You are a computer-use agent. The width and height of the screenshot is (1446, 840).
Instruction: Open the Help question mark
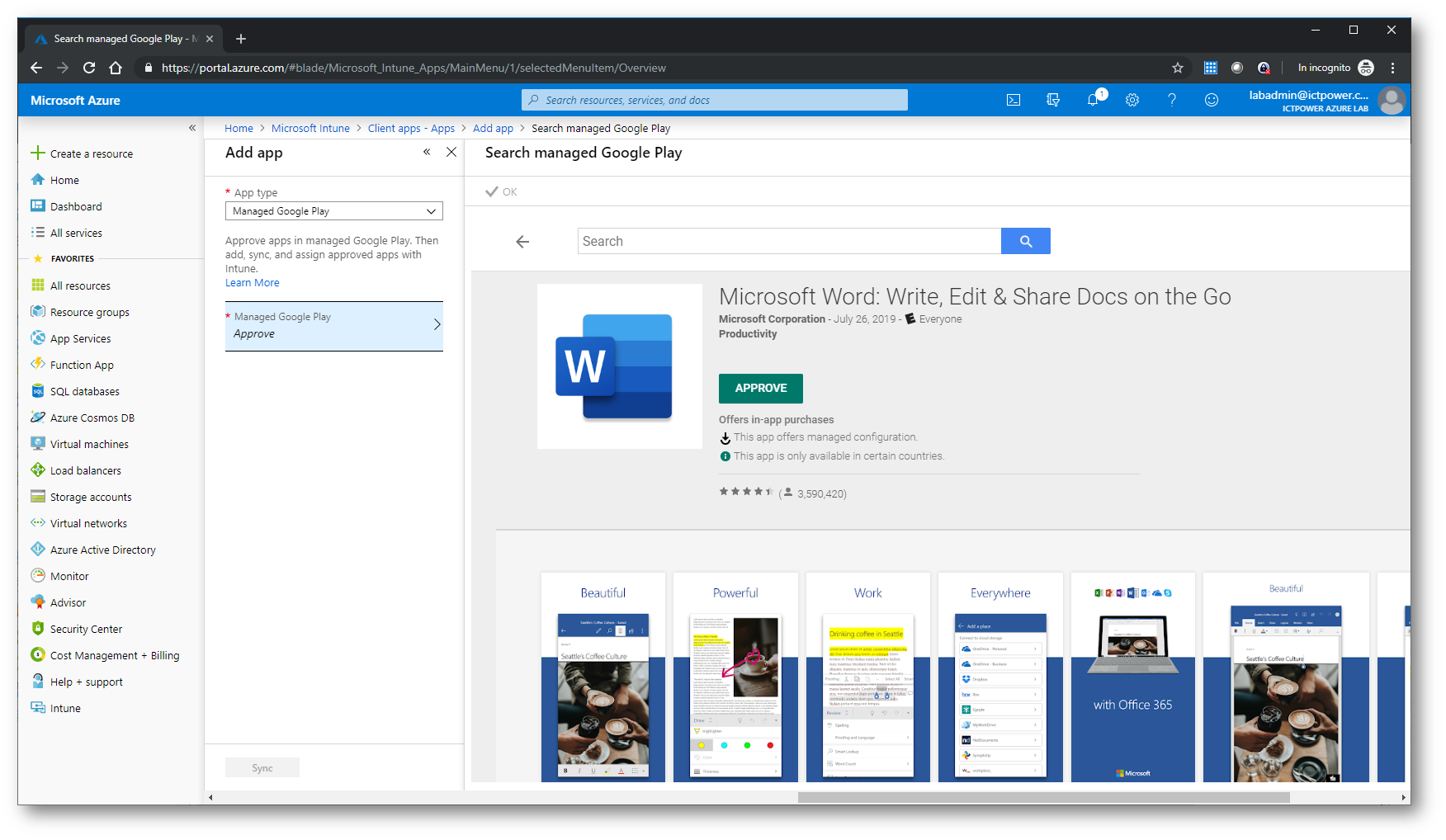pos(1172,100)
